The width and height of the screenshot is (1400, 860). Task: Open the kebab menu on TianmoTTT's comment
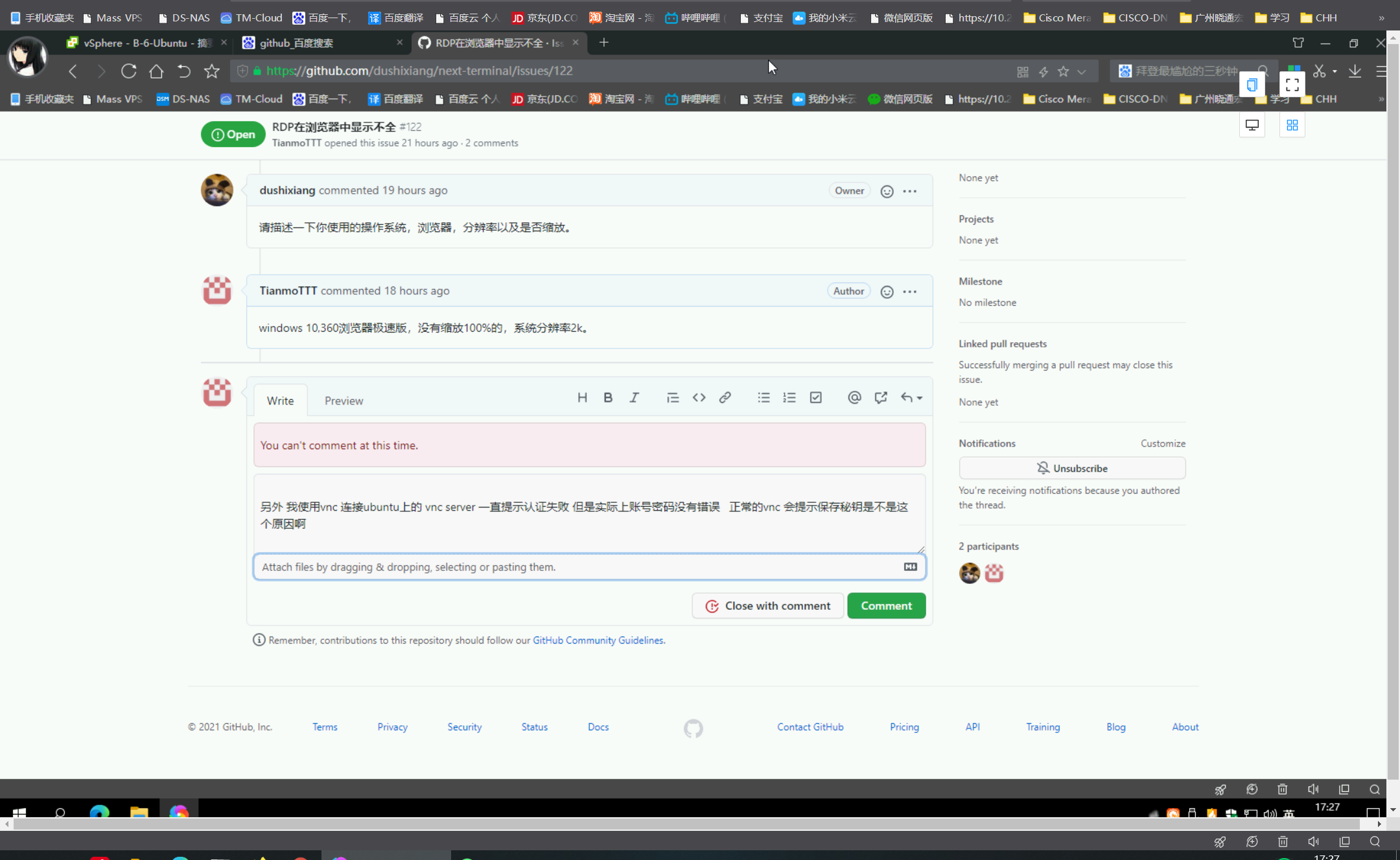[x=909, y=291]
